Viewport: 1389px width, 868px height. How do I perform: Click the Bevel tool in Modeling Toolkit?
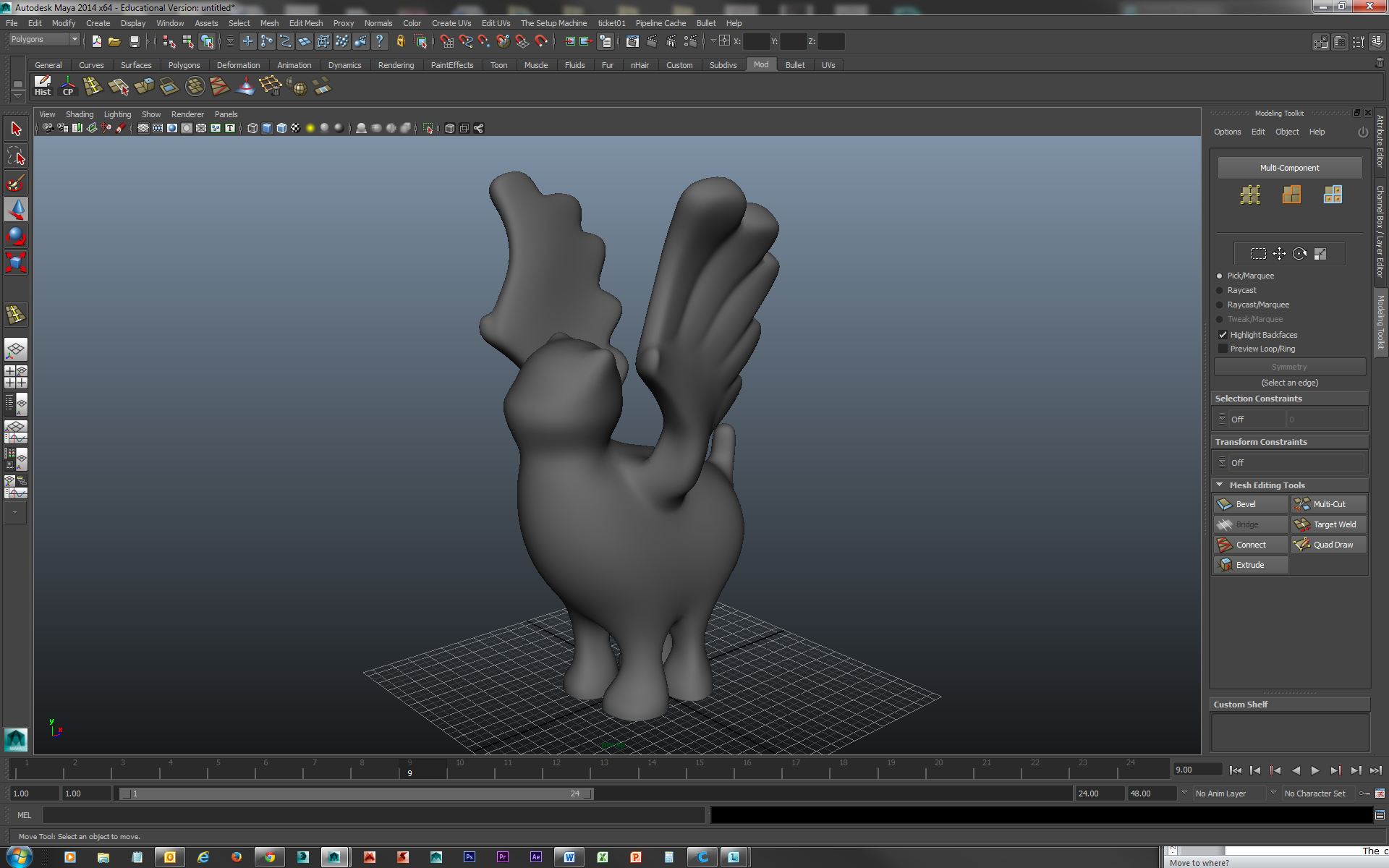click(1250, 504)
